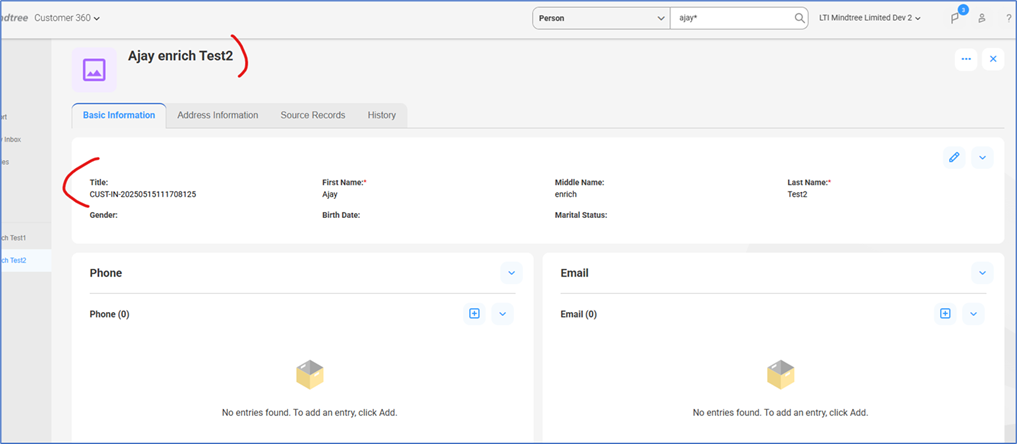Screen dimensions: 1017x444
Task: Add a new email entry
Action: tap(944, 314)
